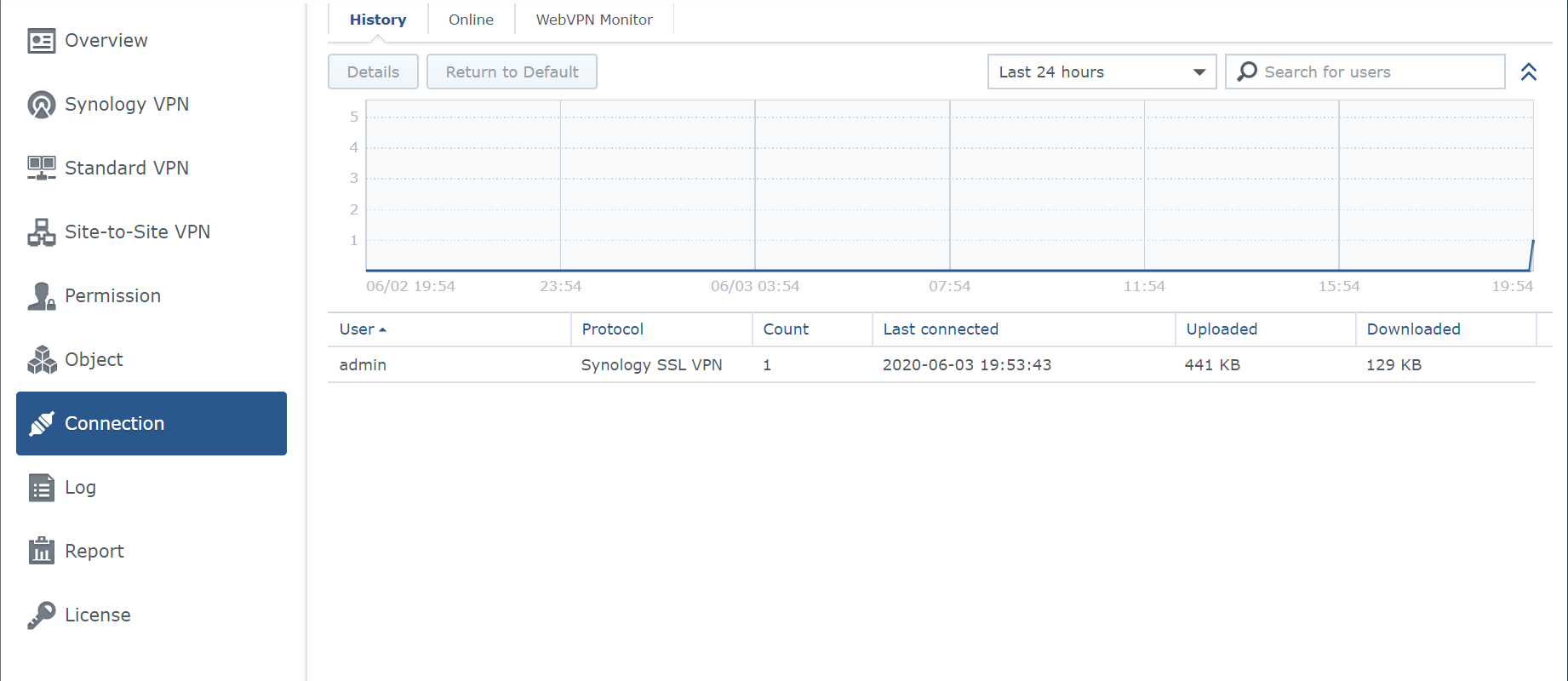Click the 441 KB uploaded value
Image resolution: width=1568 pixels, height=681 pixels.
coord(1212,365)
